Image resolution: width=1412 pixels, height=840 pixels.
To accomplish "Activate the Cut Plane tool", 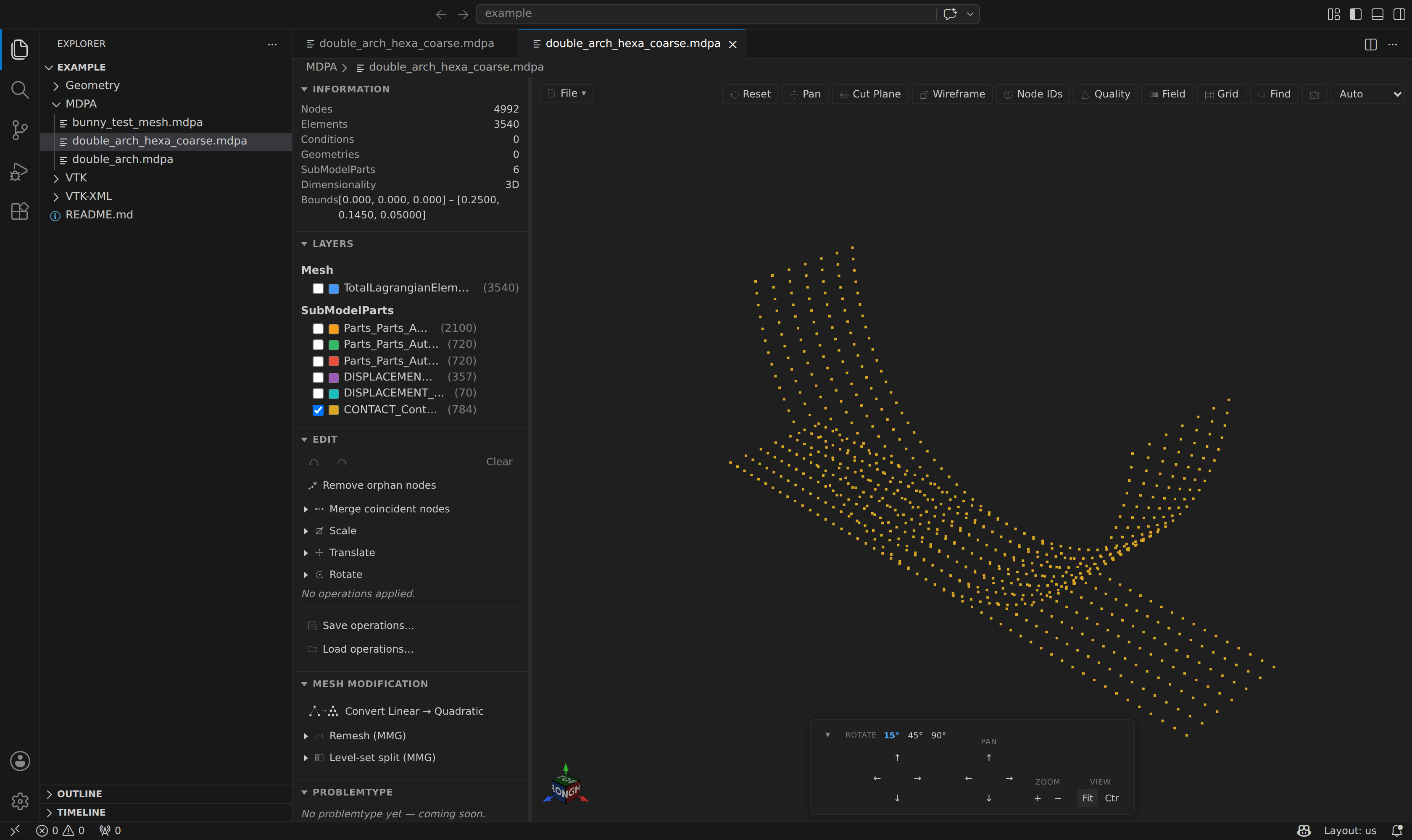I will [870, 94].
